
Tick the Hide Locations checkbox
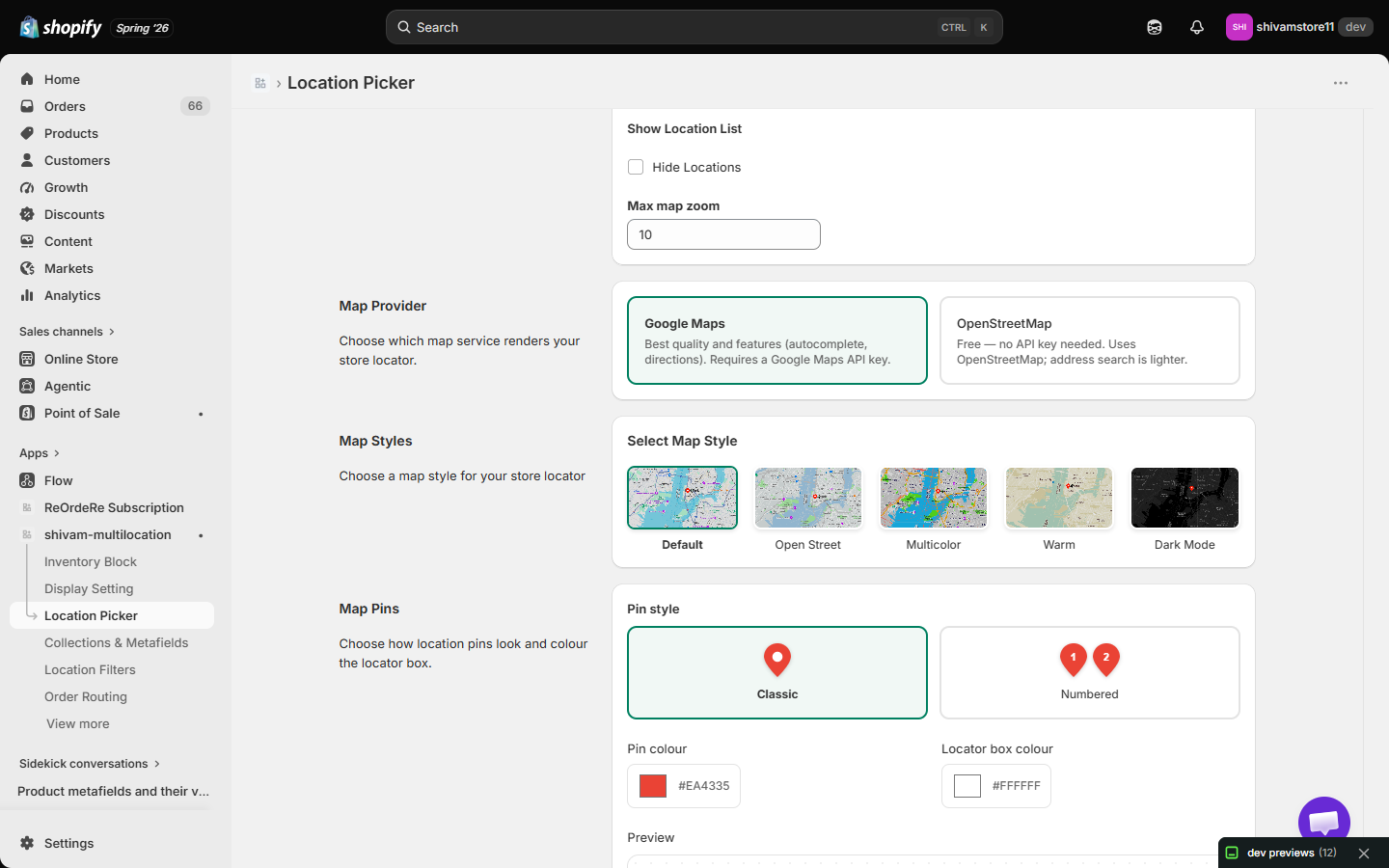pos(636,167)
